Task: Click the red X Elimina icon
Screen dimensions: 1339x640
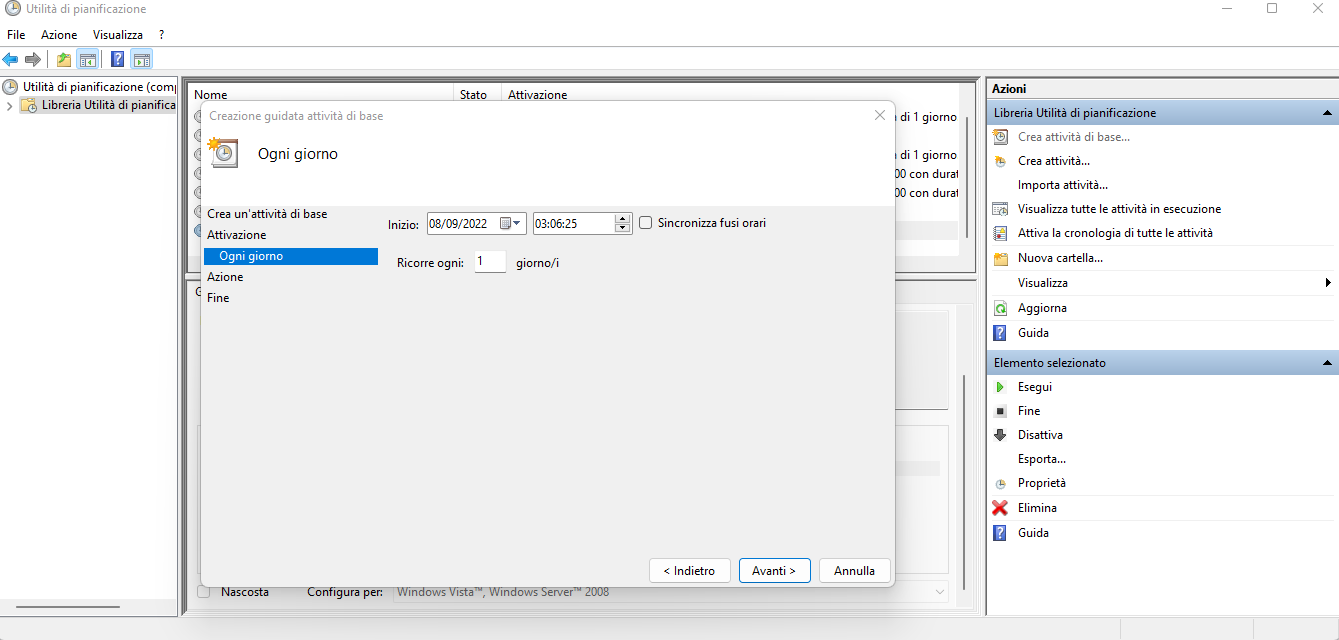Action: click(999, 508)
